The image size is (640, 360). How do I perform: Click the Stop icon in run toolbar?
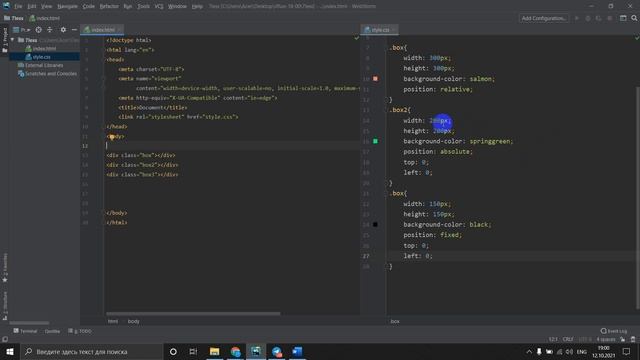tap(610, 18)
